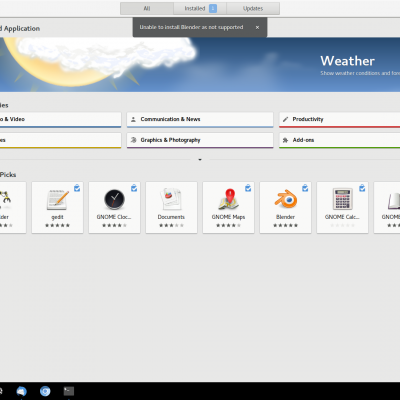The image size is (400, 400).
Task: Click the Chromium icon in the taskbar
Action: [45, 391]
